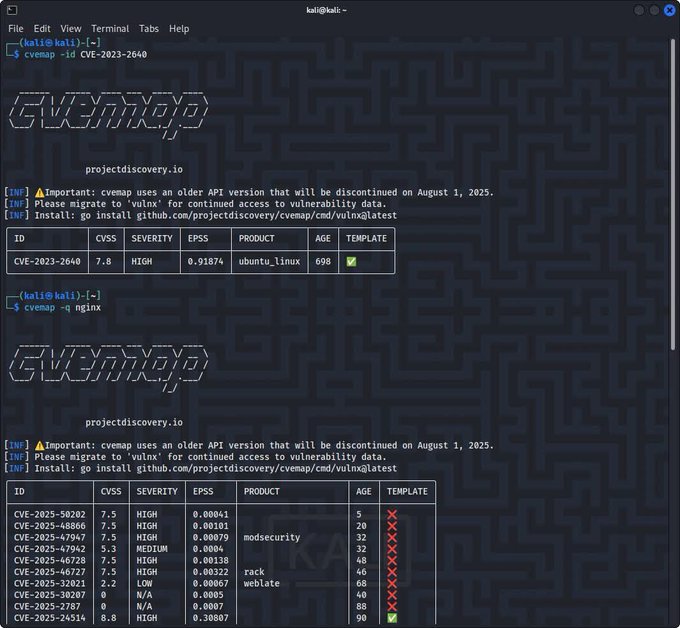Image resolution: width=680 pixels, height=628 pixels.
Task: Click the EPSS value '0.91874'
Action: click(206, 262)
